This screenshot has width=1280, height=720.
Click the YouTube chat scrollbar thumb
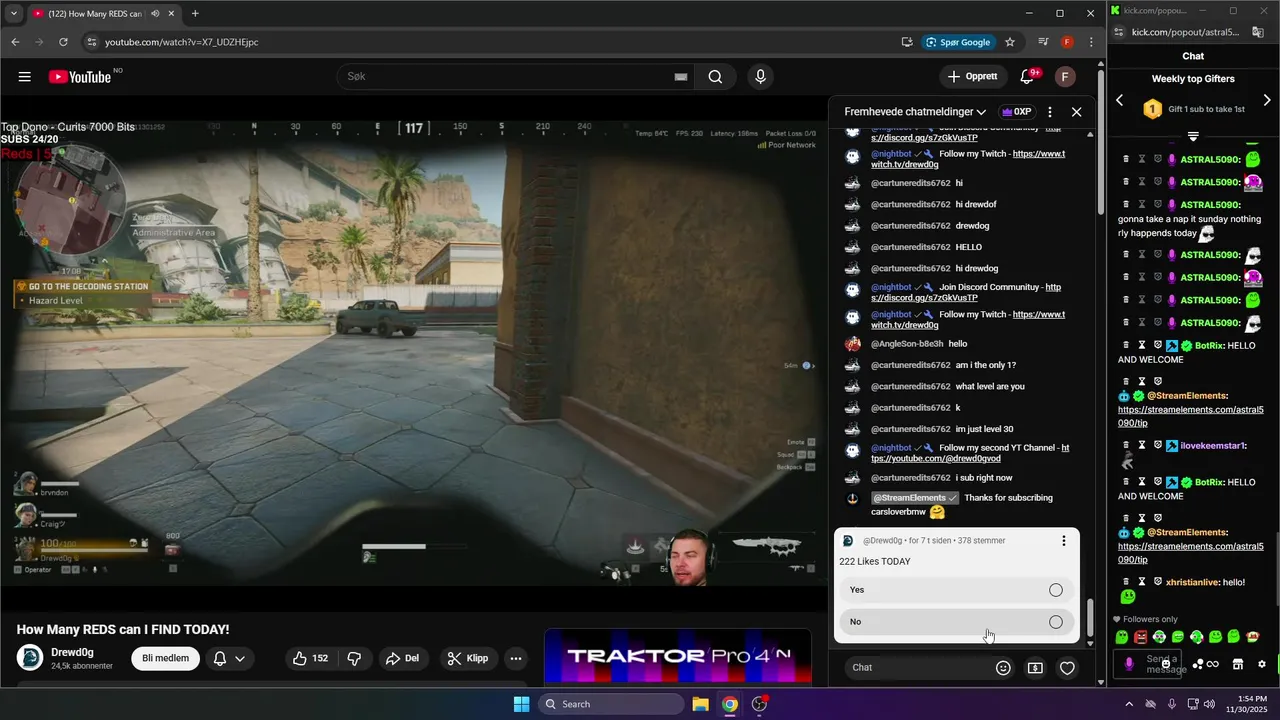tap(1091, 618)
